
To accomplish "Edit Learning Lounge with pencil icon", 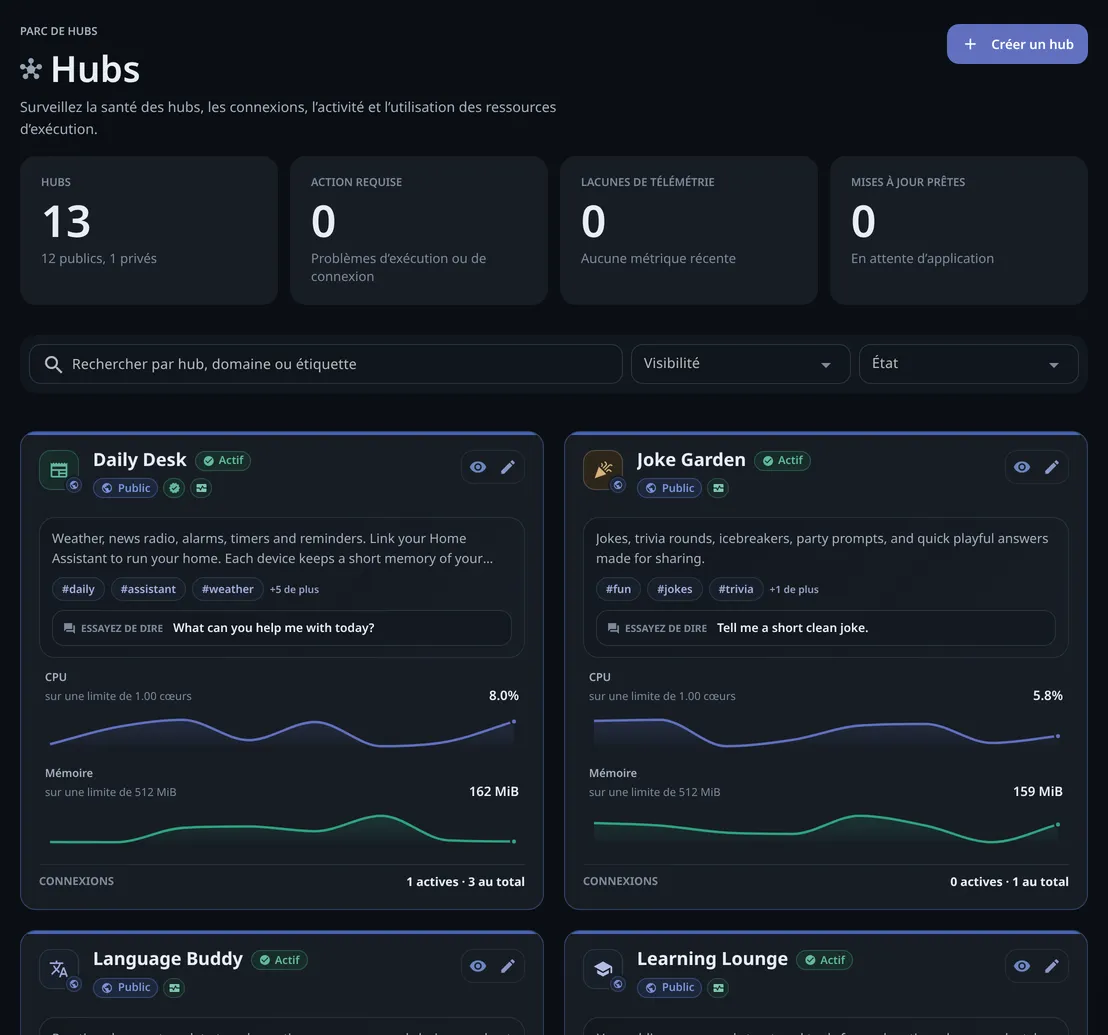I will coord(1051,966).
